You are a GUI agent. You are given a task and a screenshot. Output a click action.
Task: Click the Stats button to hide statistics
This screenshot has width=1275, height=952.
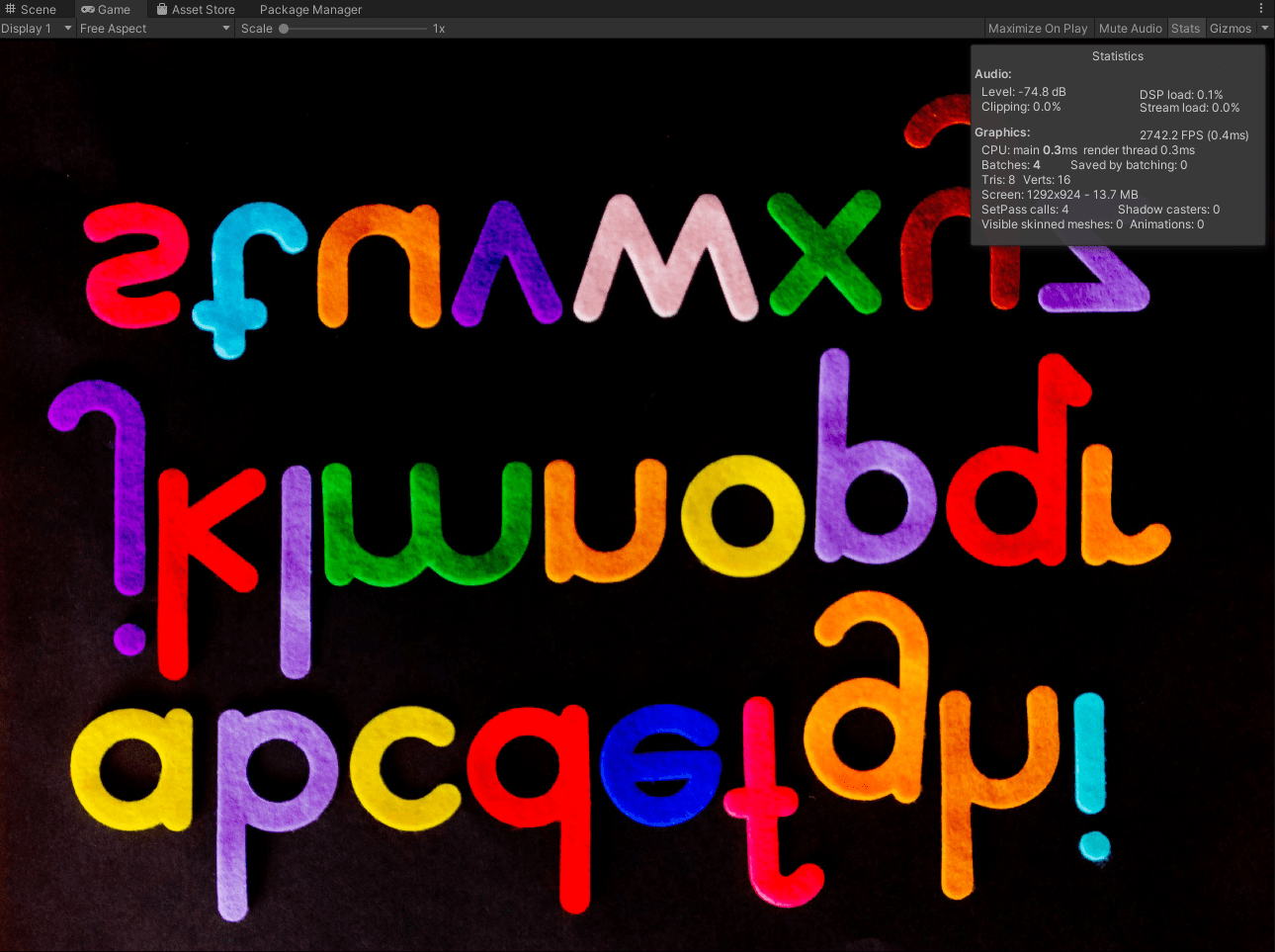[x=1185, y=28]
